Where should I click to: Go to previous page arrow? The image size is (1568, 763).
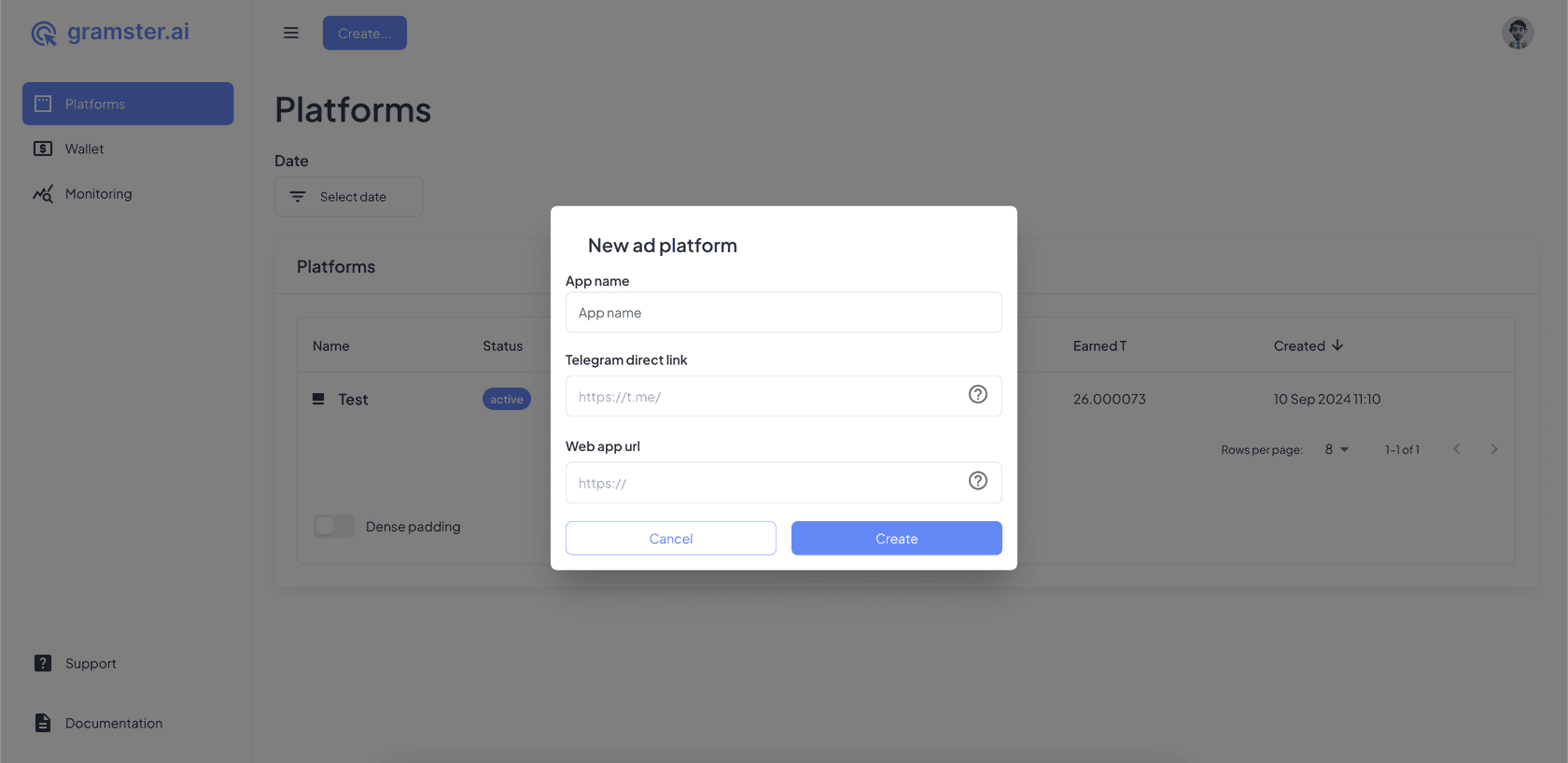[1456, 449]
